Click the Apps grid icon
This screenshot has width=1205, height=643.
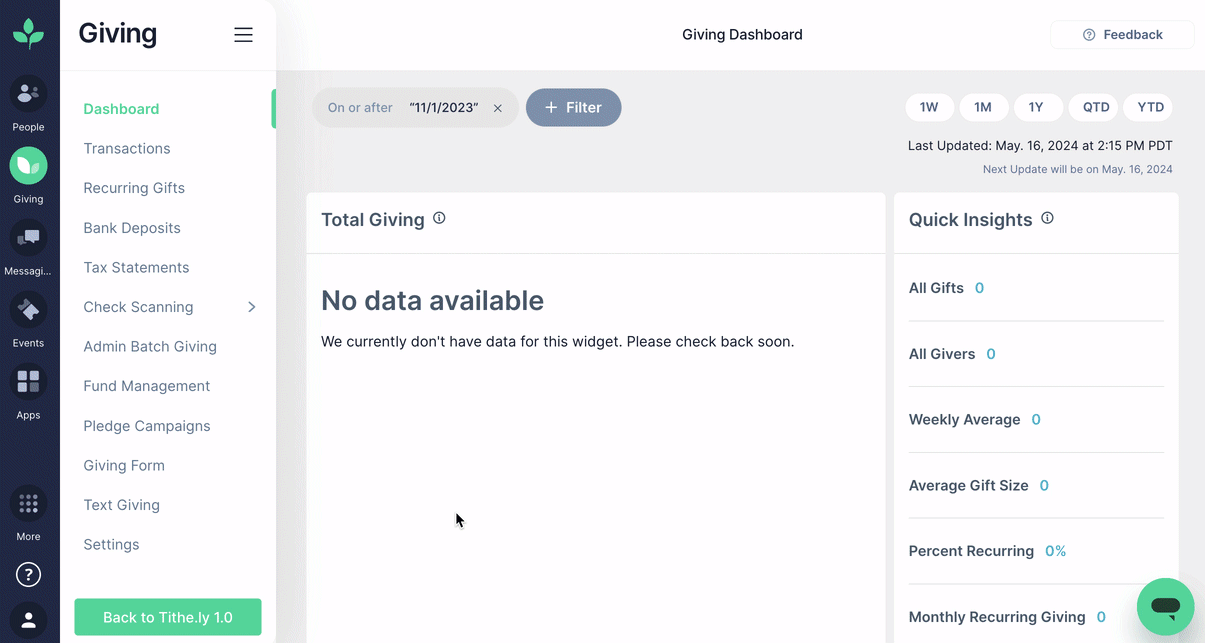pos(28,381)
